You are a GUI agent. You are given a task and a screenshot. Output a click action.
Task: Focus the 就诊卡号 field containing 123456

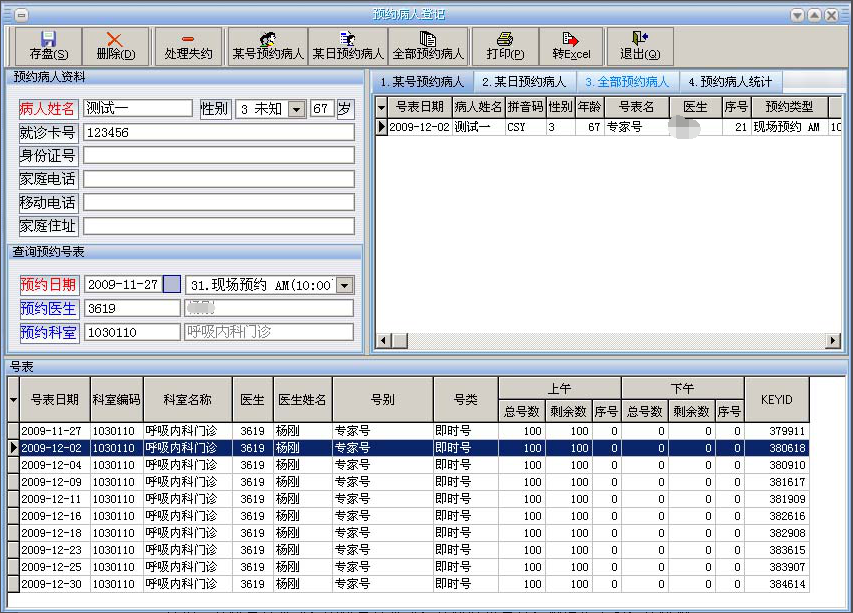[219, 132]
